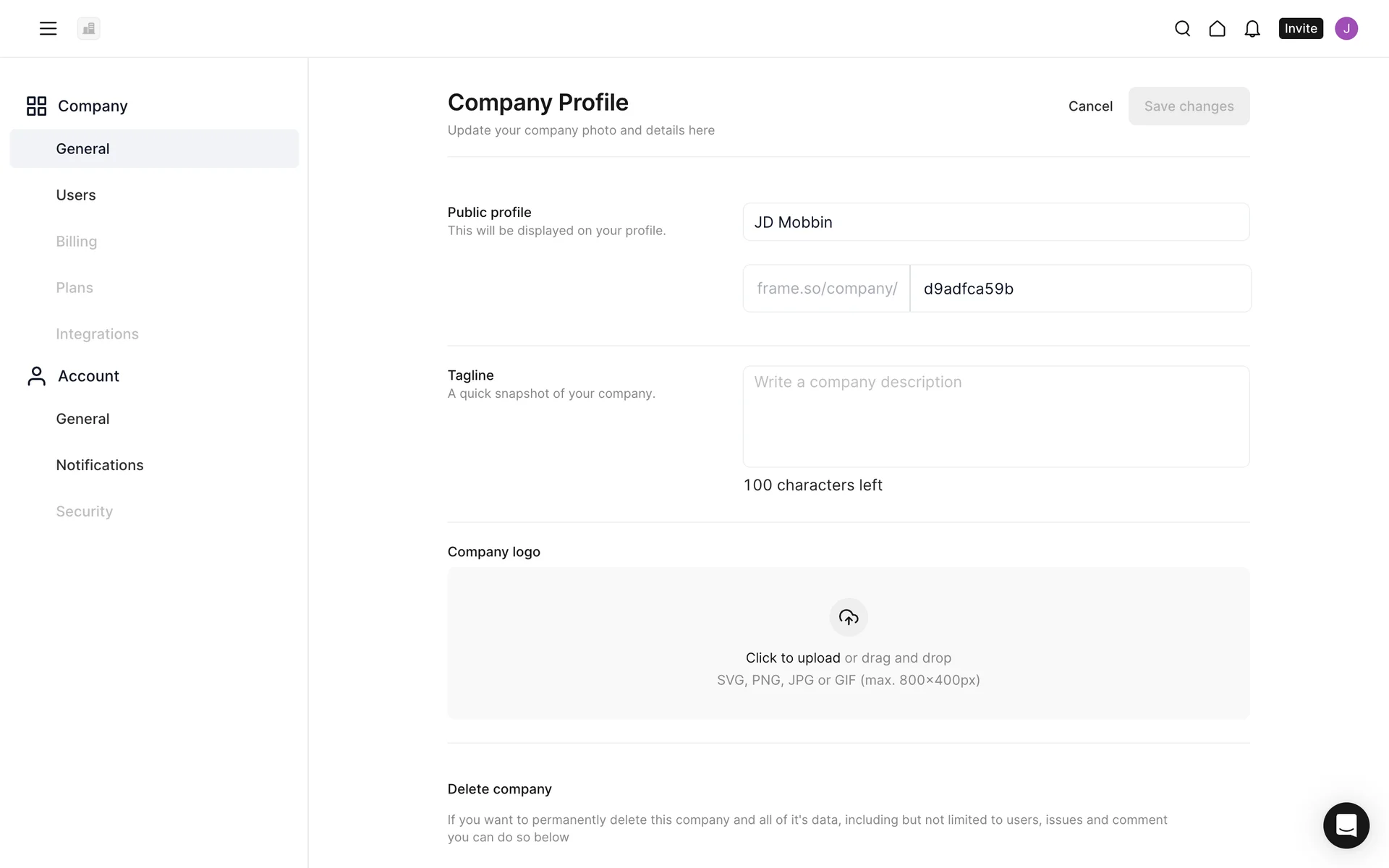This screenshot has height=868, width=1389.
Task: Open the hamburger menu icon
Action: click(48, 28)
